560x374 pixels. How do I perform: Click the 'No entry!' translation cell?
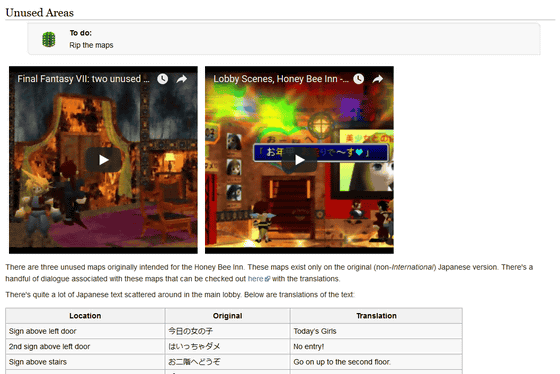pos(376,346)
